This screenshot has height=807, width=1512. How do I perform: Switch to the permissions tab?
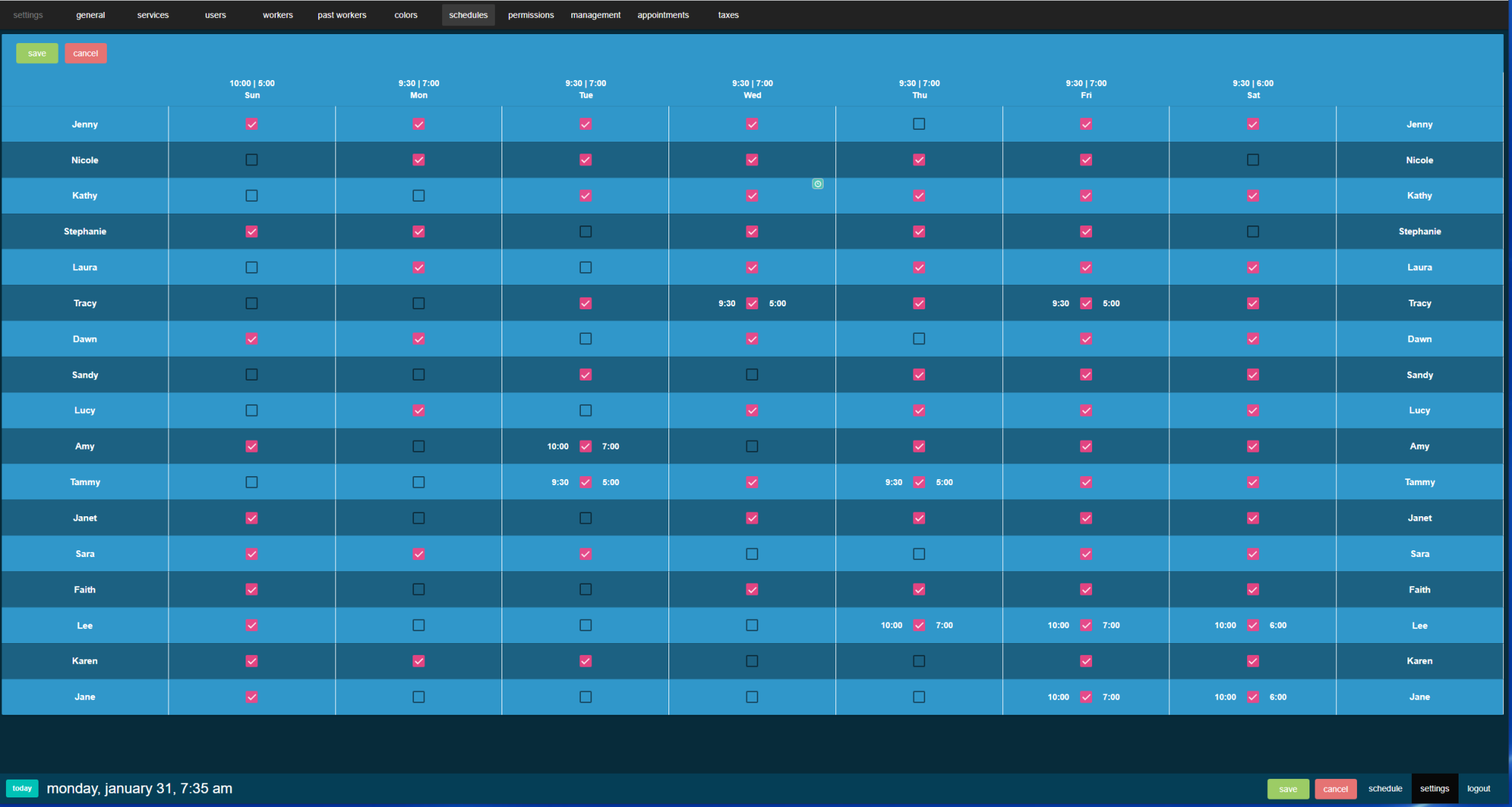click(x=530, y=15)
